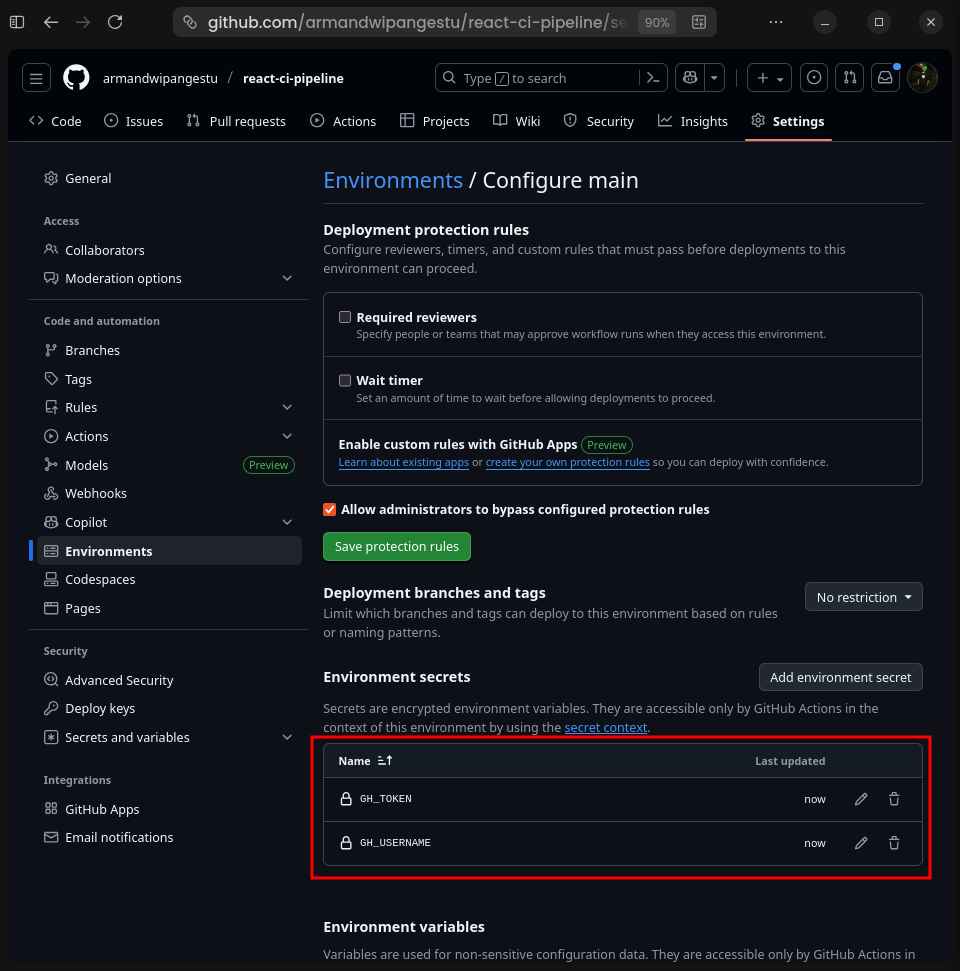Open reader view icon in address bar

pos(699,22)
